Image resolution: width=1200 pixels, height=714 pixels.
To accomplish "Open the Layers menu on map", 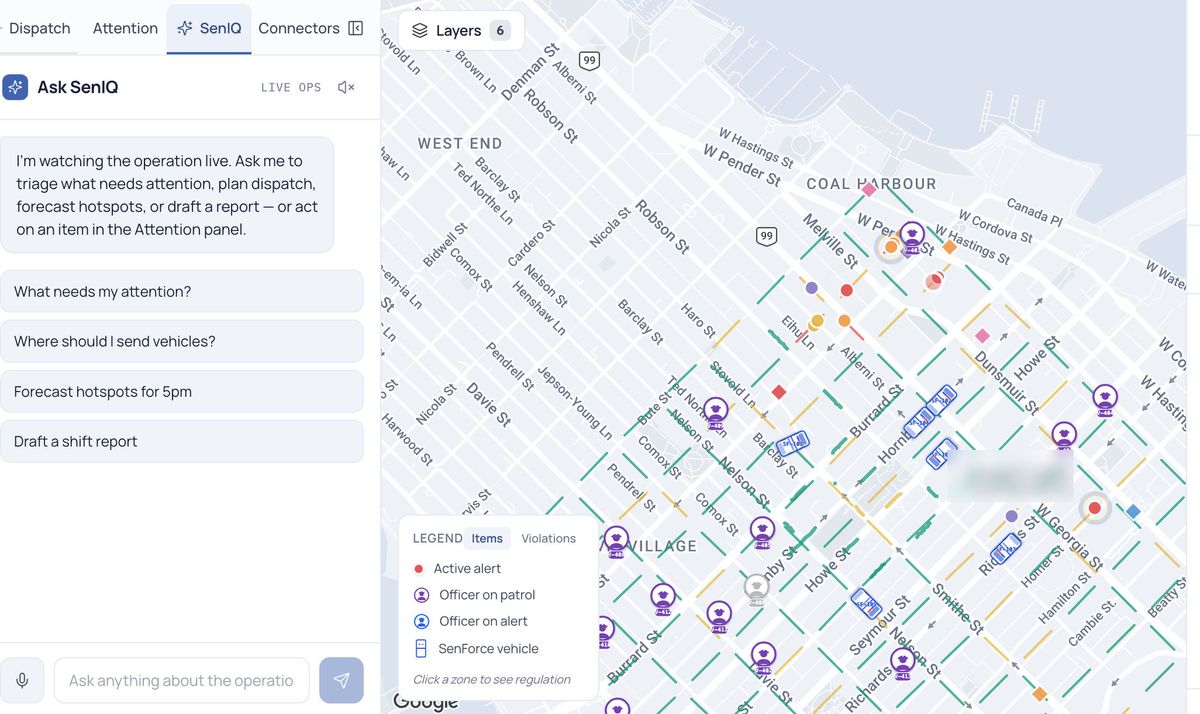I will click(461, 30).
